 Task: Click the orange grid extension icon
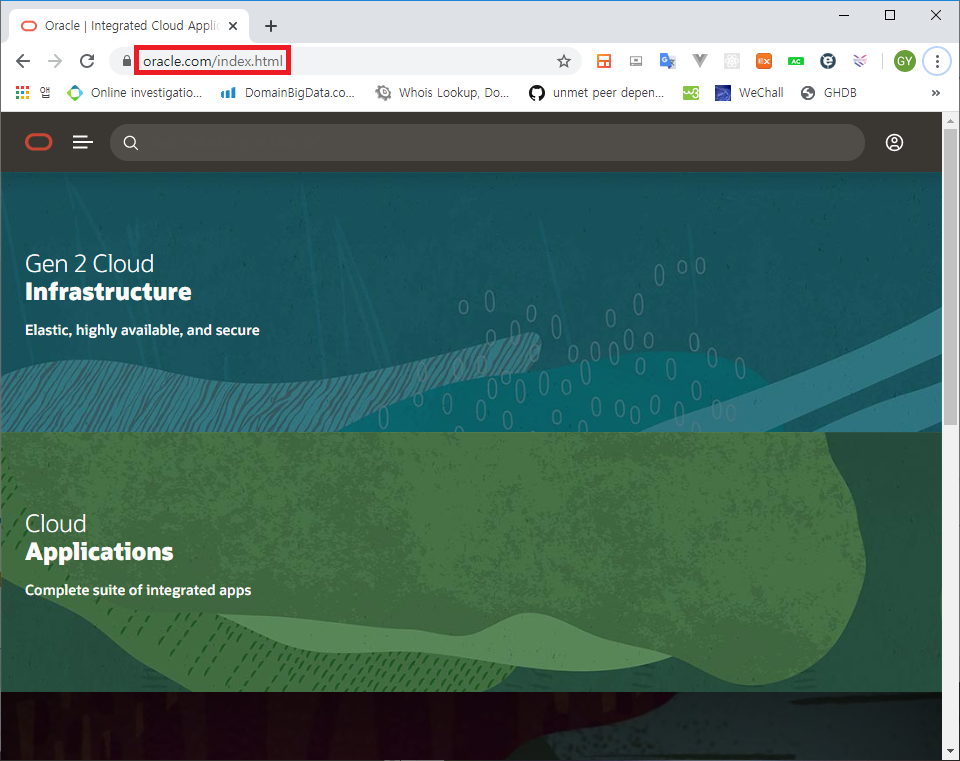[x=604, y=61]
